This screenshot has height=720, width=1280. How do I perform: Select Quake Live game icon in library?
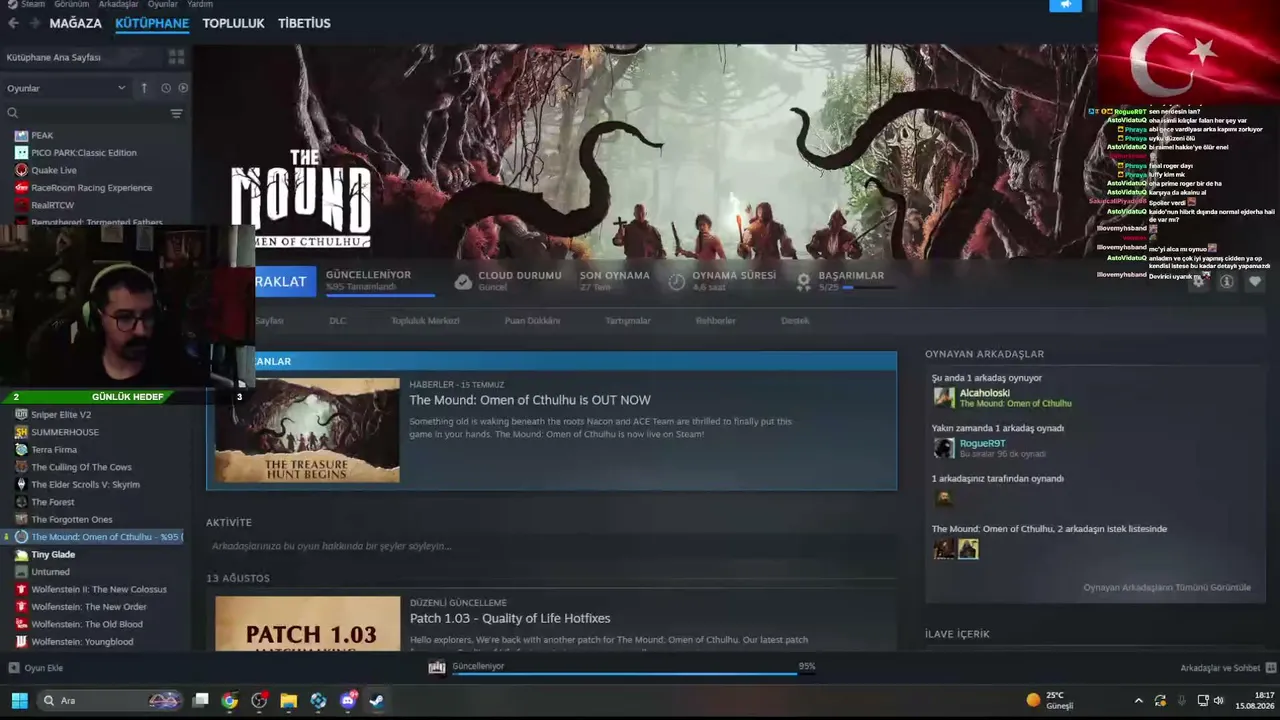pos(21,170)
